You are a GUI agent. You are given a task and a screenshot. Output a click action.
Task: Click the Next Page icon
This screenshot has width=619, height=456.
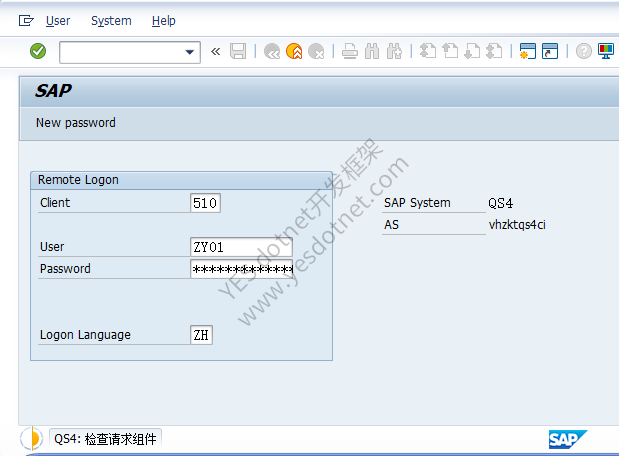(x=472, y=51)
